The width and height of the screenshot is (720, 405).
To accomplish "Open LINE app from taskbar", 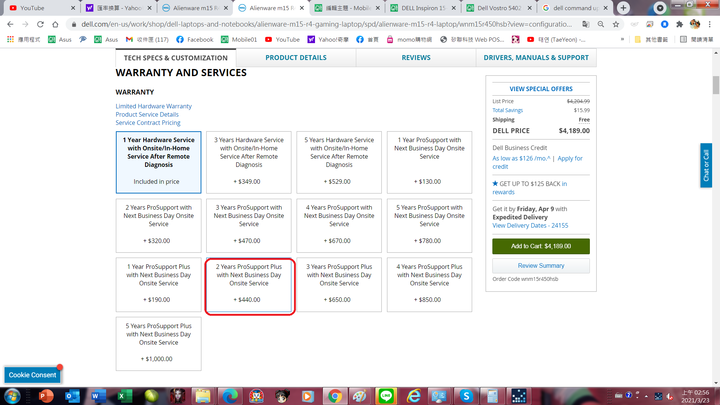I will (x=386, y=396).
